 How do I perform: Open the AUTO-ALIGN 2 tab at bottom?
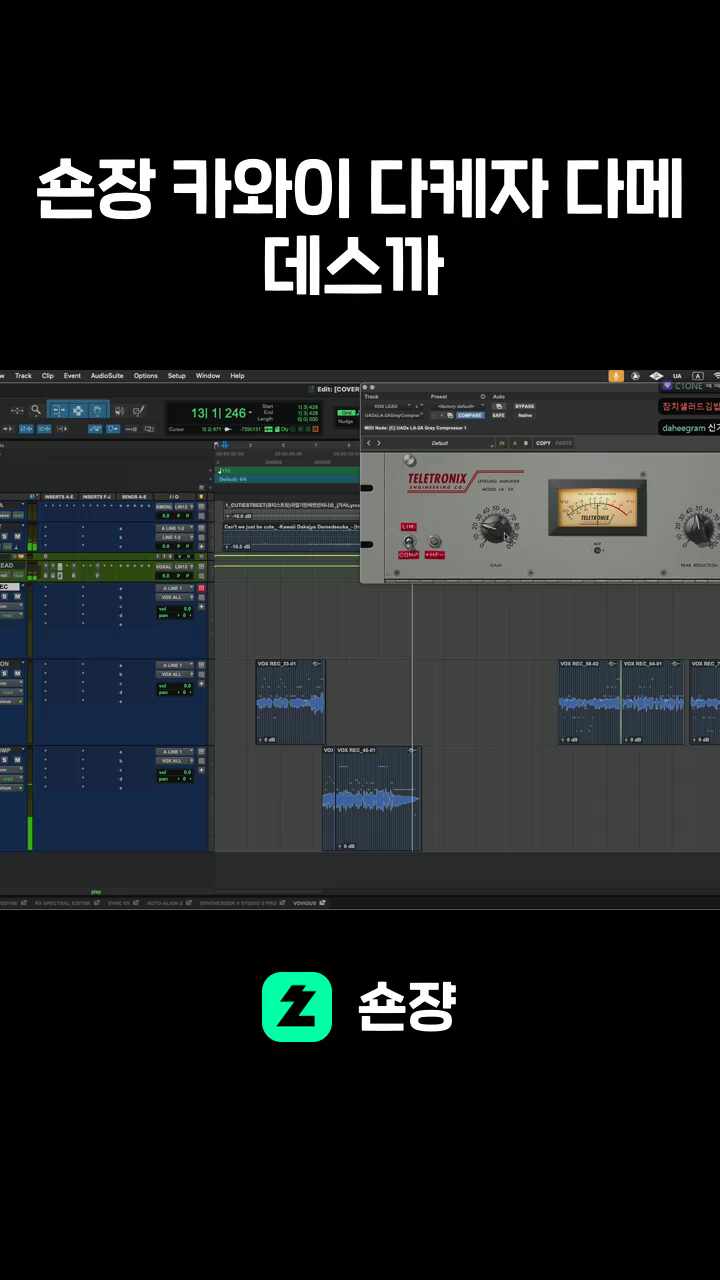point(168,903)
